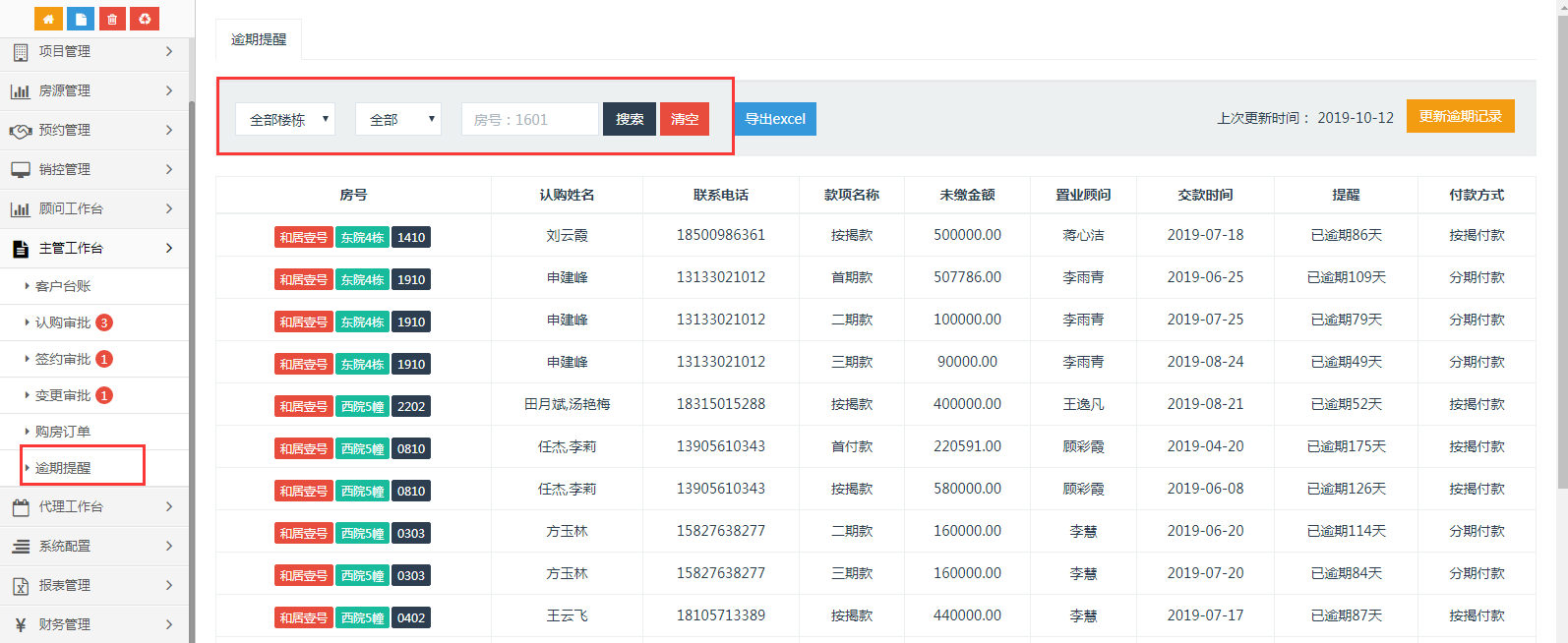Click the orange home icon button
Viewport: 1568px width, 643px height.
48,19
